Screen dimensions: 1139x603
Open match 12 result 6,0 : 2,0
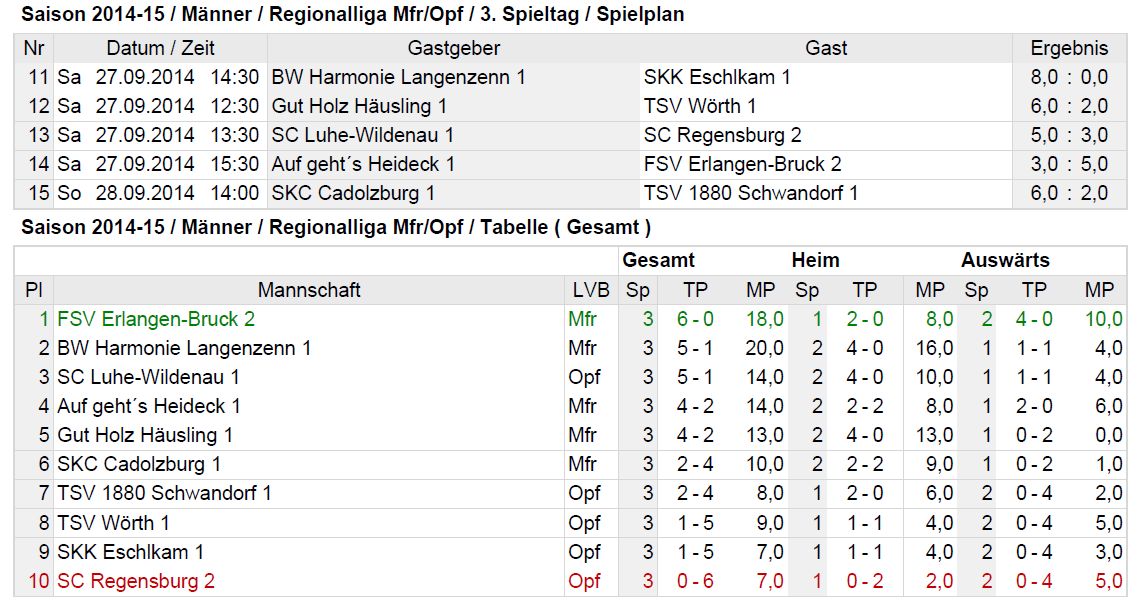click(1069, 106)
